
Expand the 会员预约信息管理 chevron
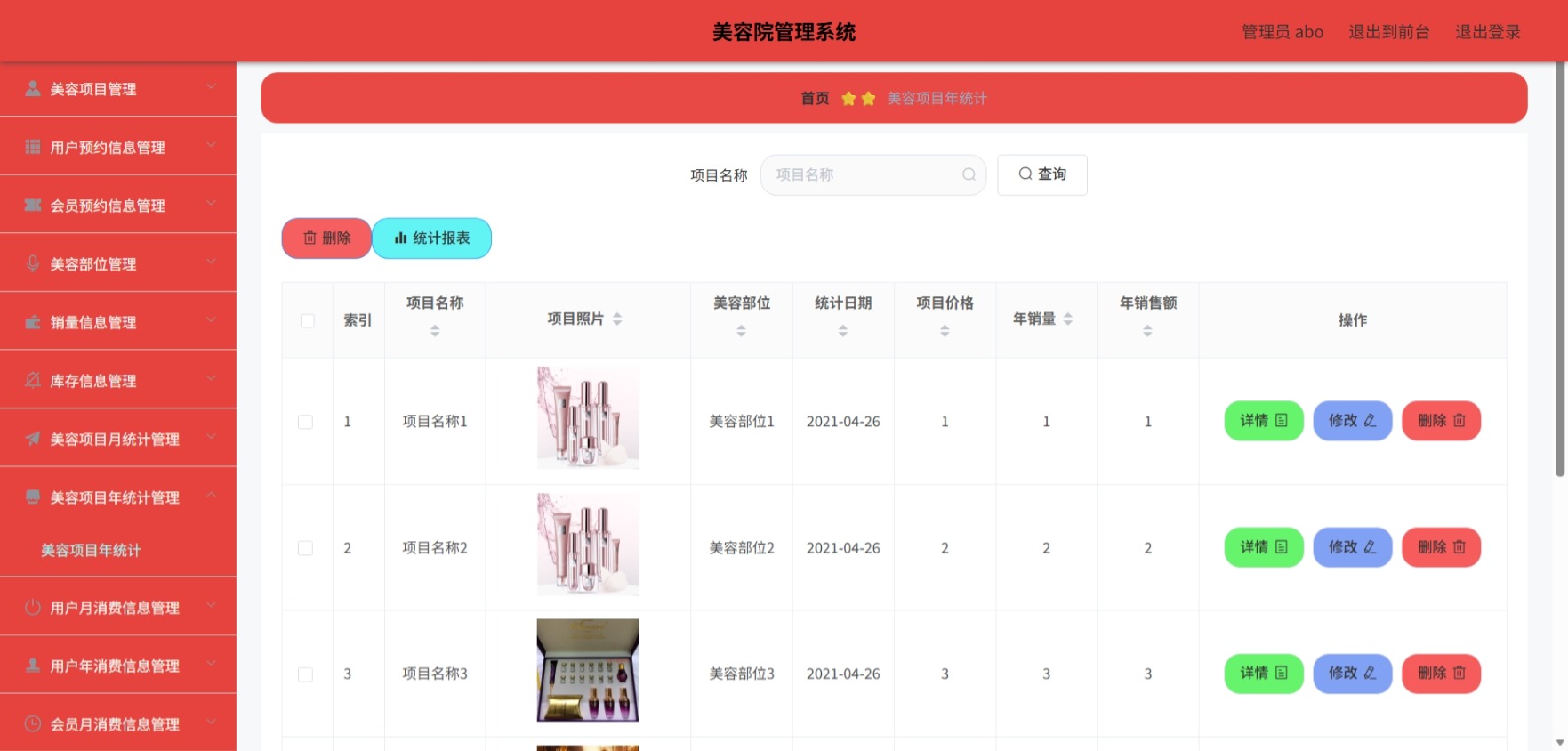pyautogui.click(x=211, y=203)
